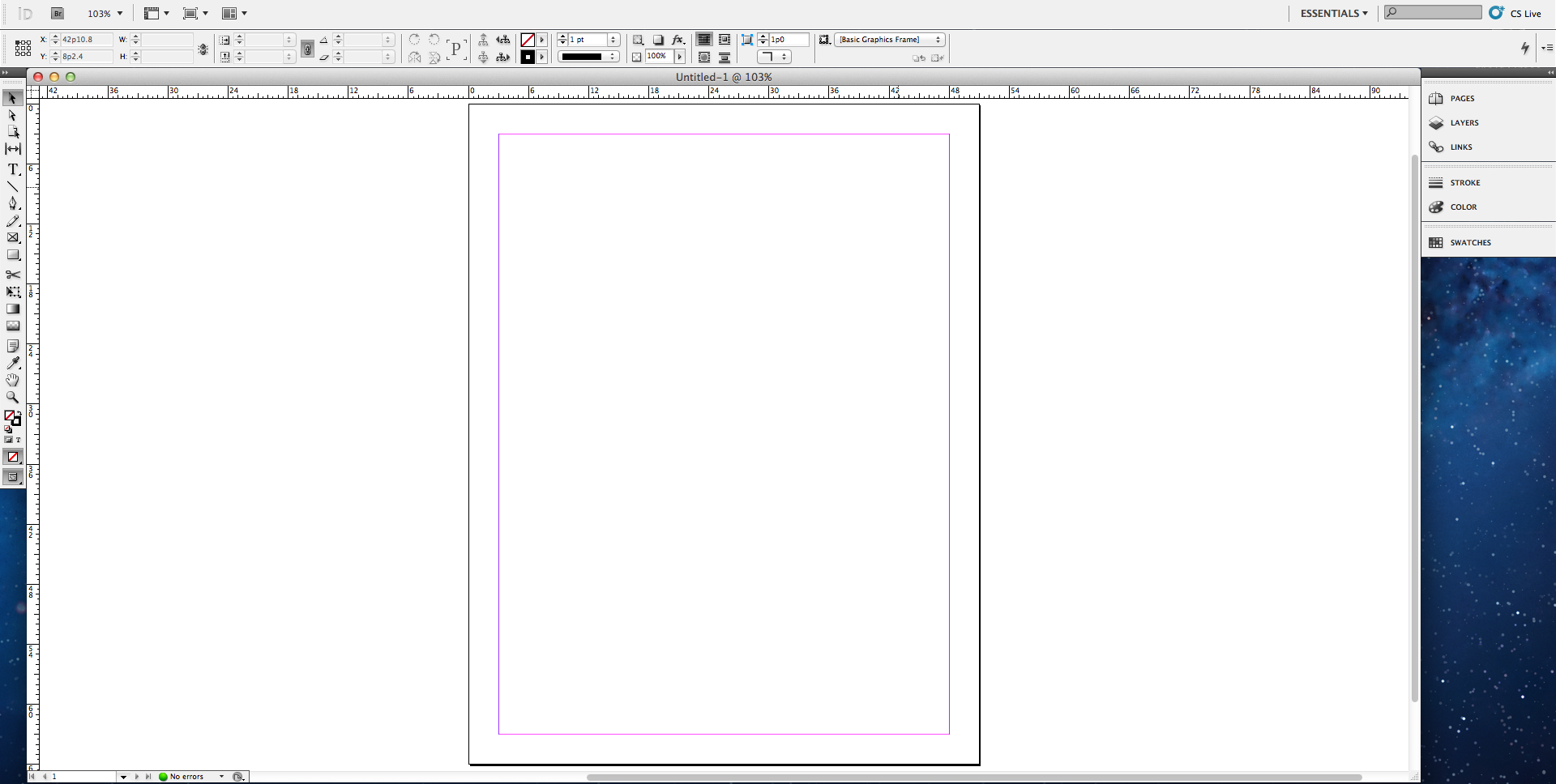The height and width of the screenshot is (784, 1556).
Task: Pick the Eyedropper tool
Action: 13,363
